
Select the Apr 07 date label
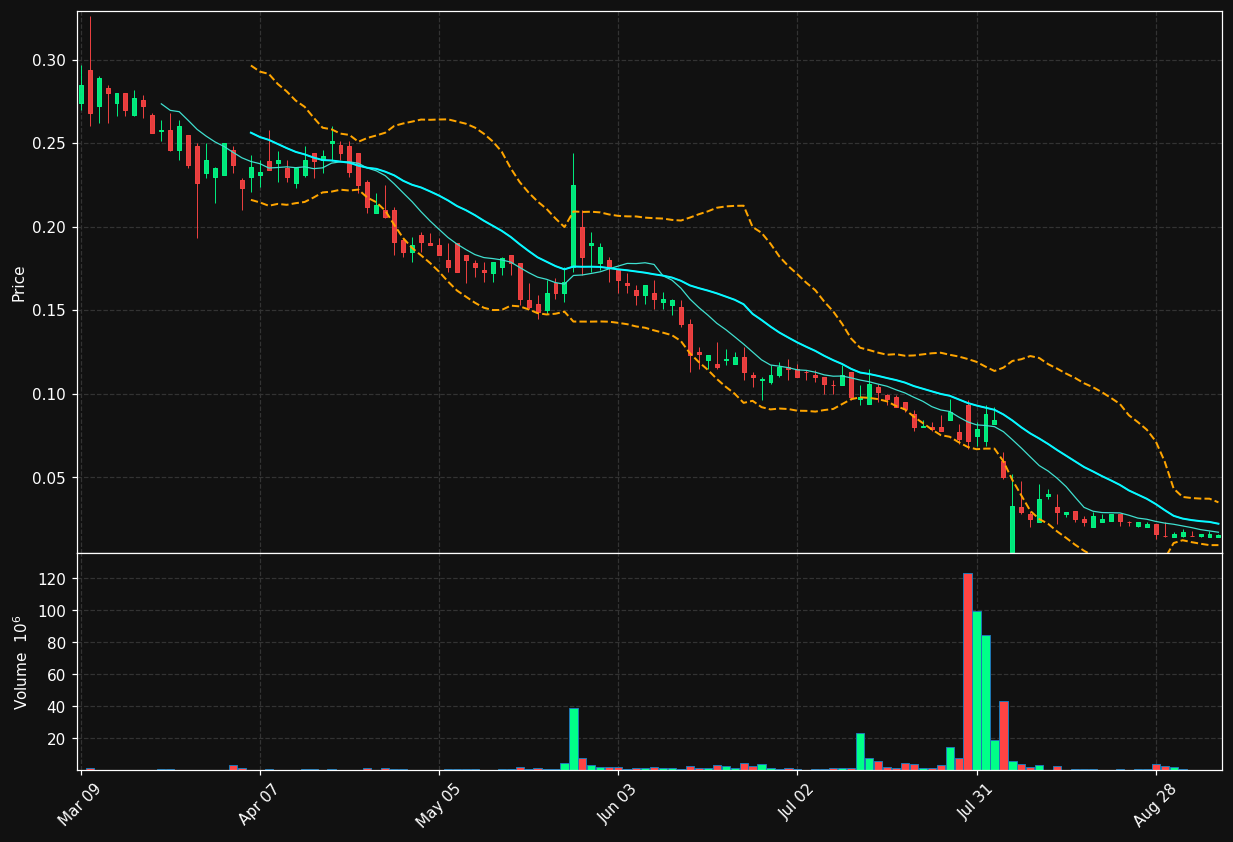click(259, 804)
